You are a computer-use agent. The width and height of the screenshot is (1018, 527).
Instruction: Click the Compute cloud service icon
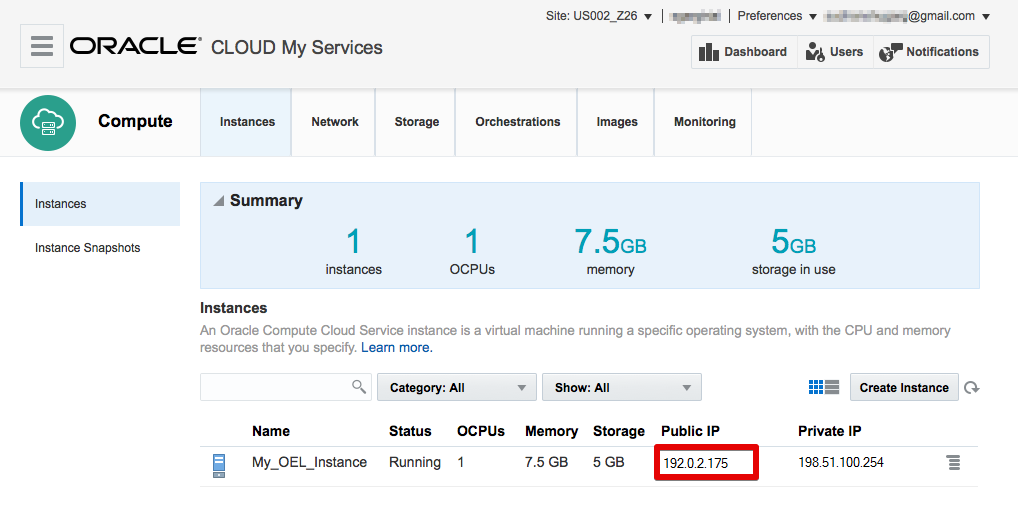(48, 122)
